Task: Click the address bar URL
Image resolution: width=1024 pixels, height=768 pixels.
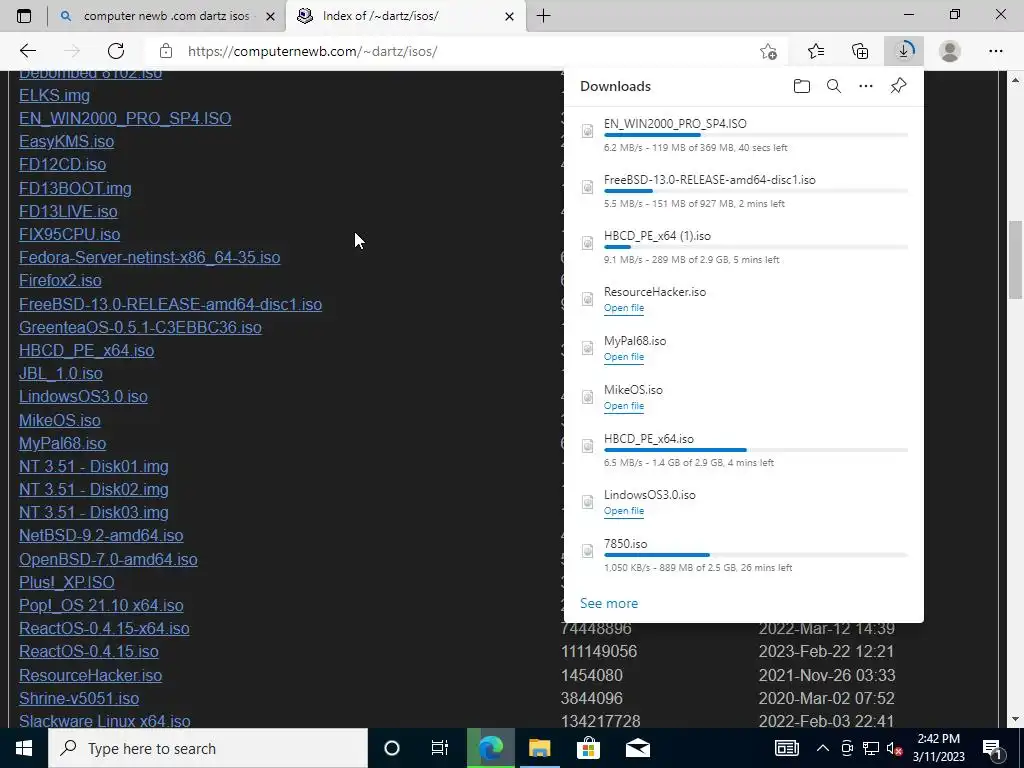Action: tap(312, 51)
